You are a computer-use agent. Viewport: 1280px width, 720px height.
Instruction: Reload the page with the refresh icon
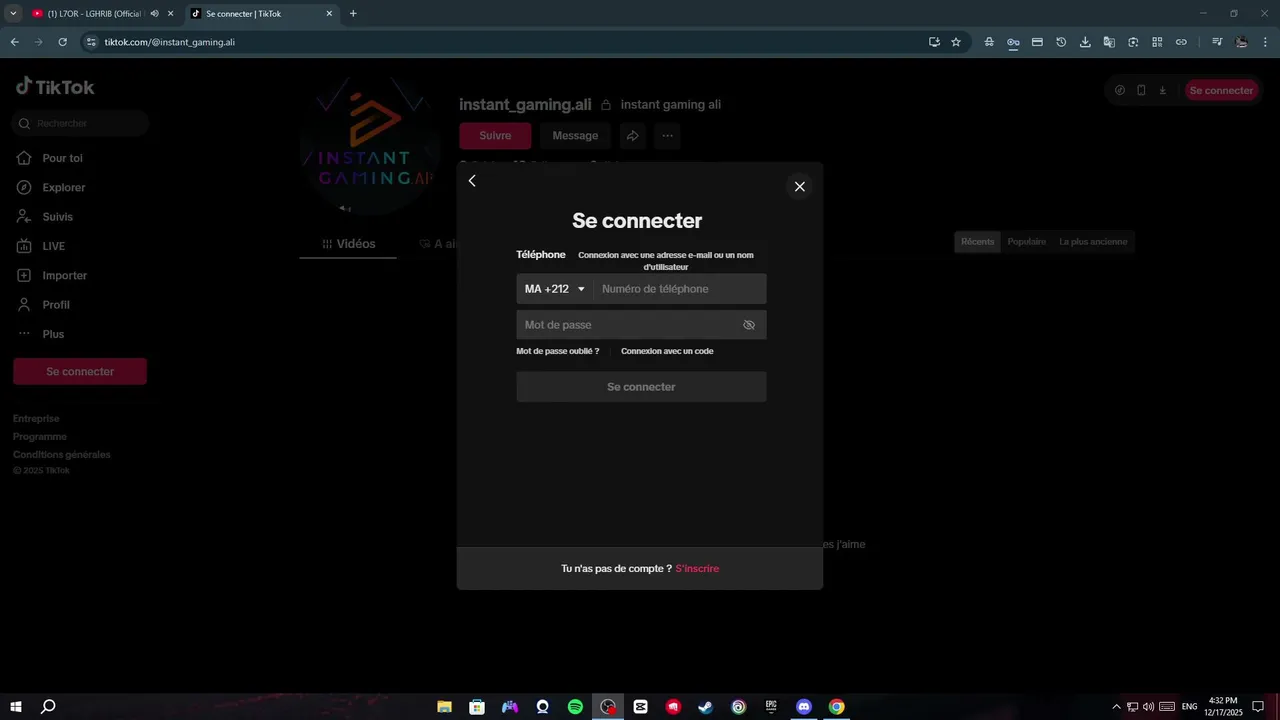pyautogui.click(x=62, y=42)
